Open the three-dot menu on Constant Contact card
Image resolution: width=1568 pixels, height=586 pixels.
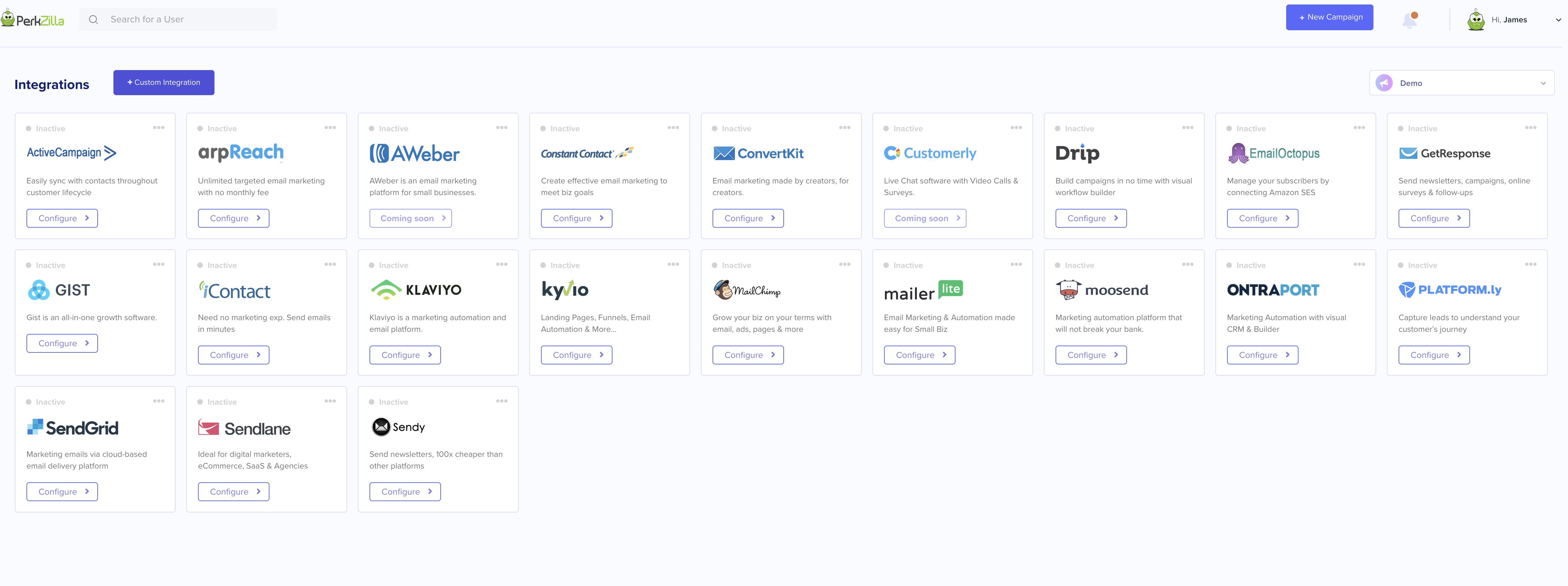(673, 128)
